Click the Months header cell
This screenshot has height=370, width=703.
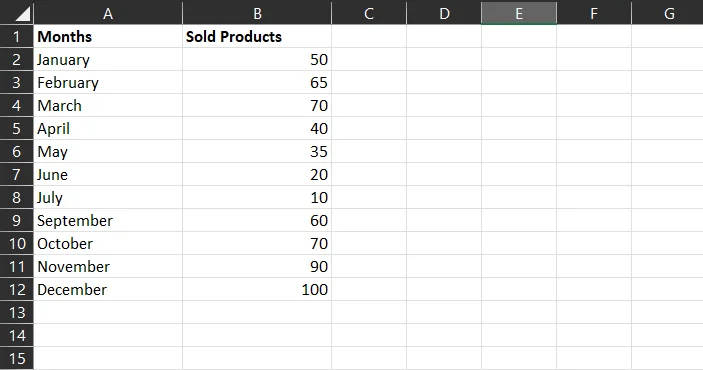pos(108,36)
